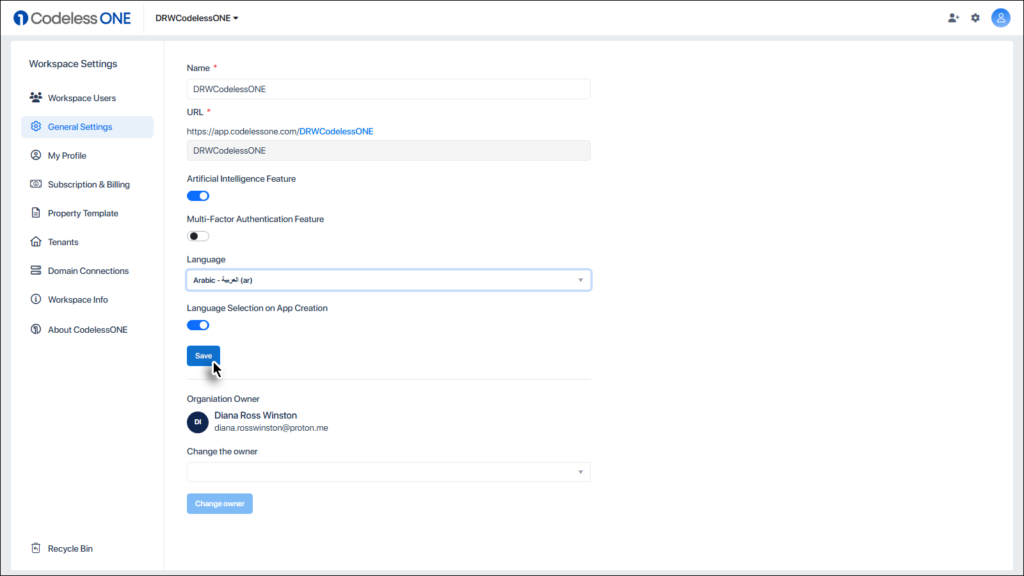Screen dimensions: 1024x576
Task: Click the Save button
Action: (203, 356)
